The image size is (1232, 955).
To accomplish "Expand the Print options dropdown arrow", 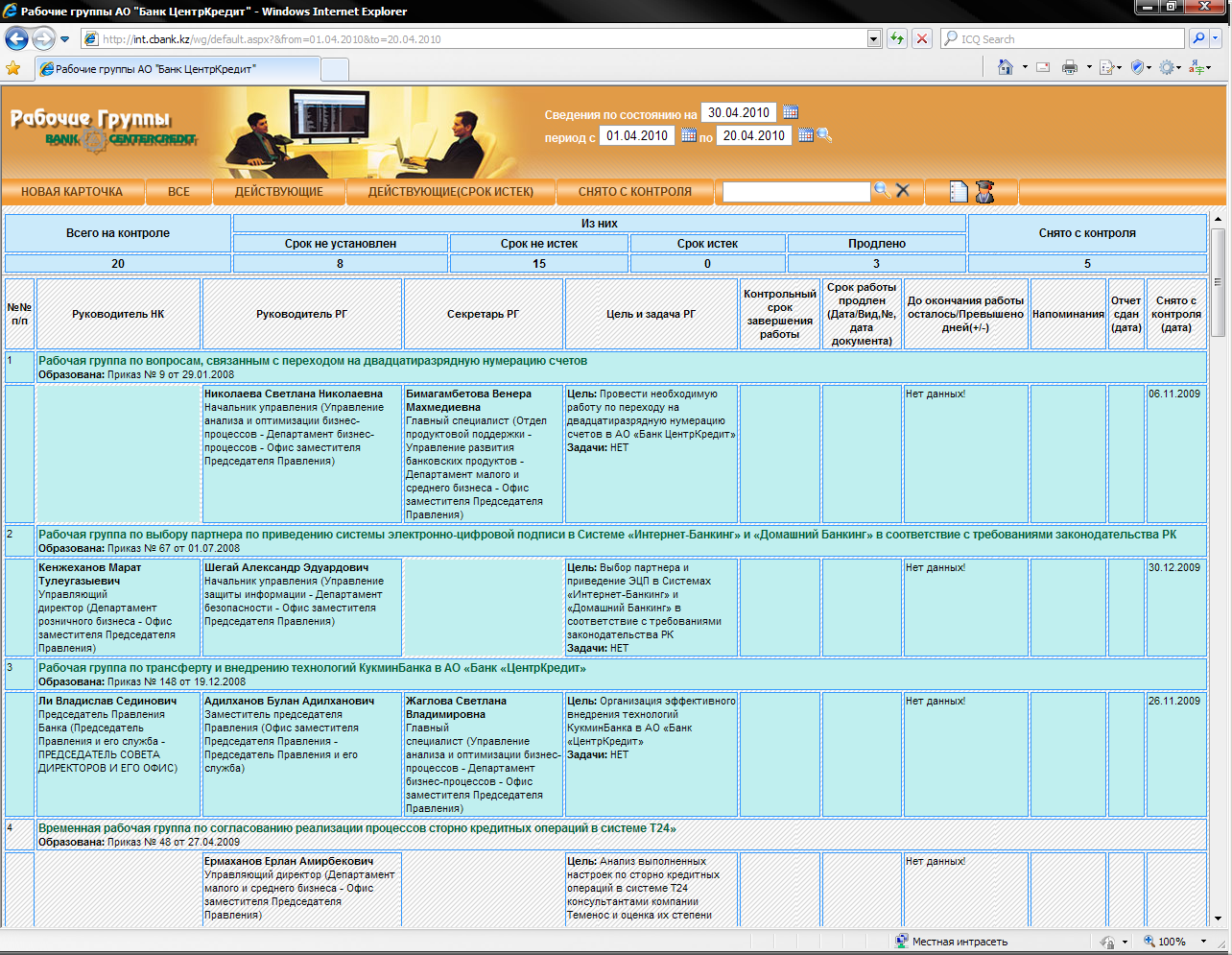I will [1089, 67].
